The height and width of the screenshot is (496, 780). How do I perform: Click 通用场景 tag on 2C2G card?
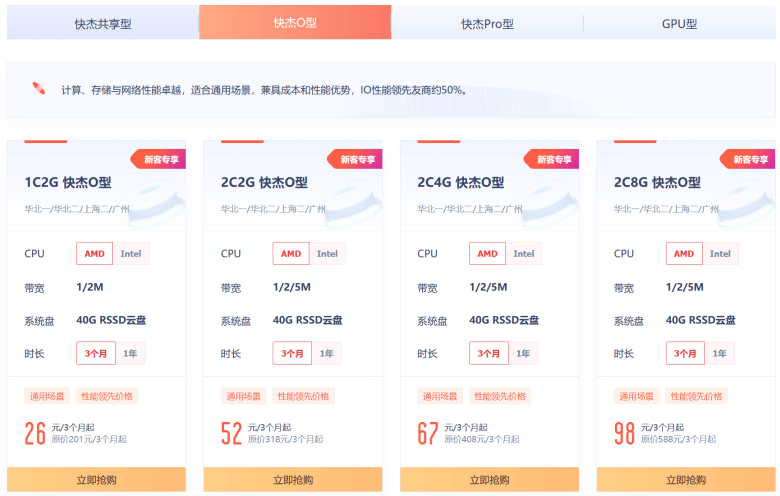(244, 396)
